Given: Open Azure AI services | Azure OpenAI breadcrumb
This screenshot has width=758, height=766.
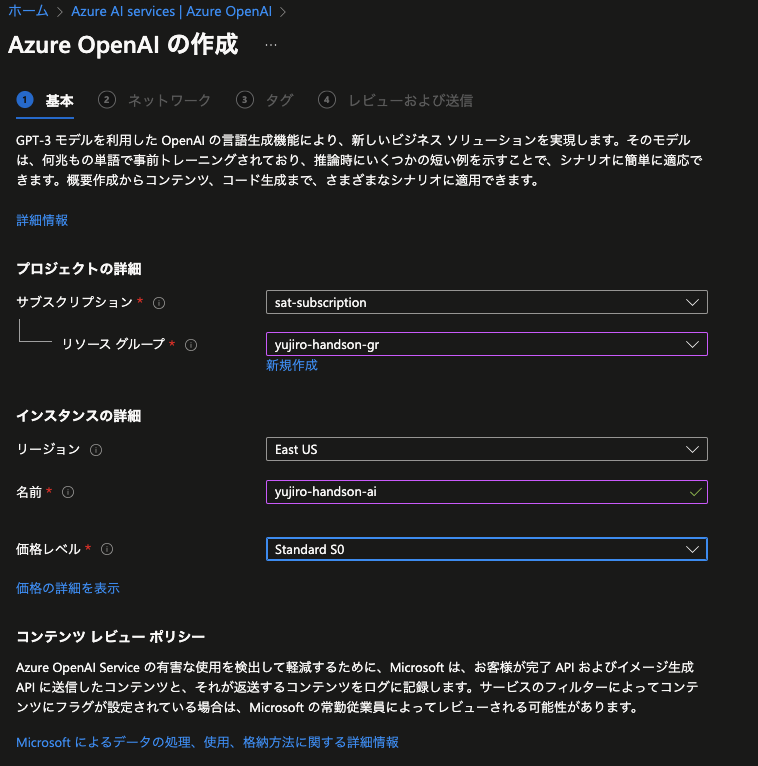Looking at the screenshot, I should coord(171,11).
